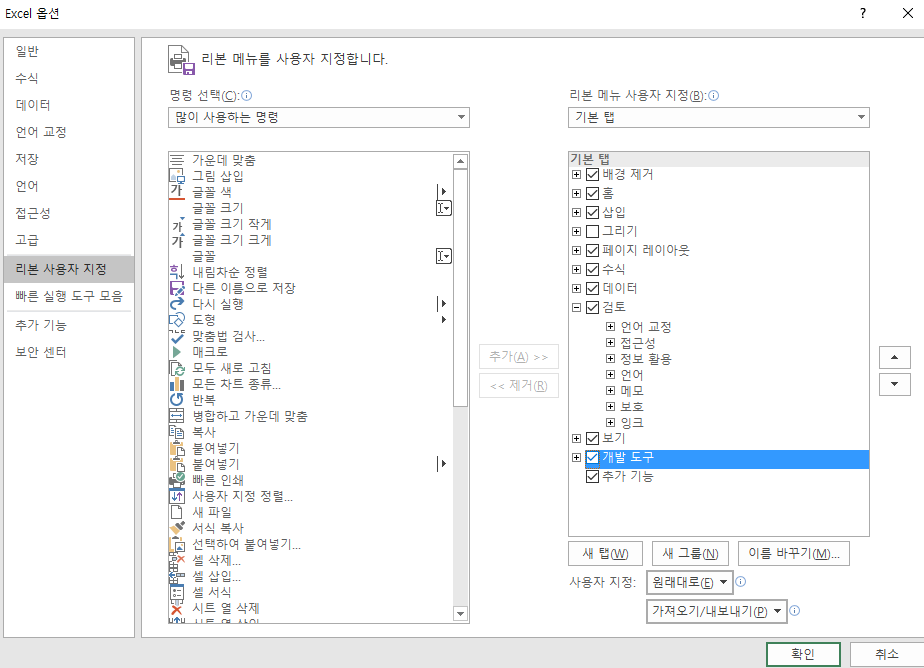The image size is (924, 668).
Task: Expand the 언어 교정 group
Action: point(610,326)
